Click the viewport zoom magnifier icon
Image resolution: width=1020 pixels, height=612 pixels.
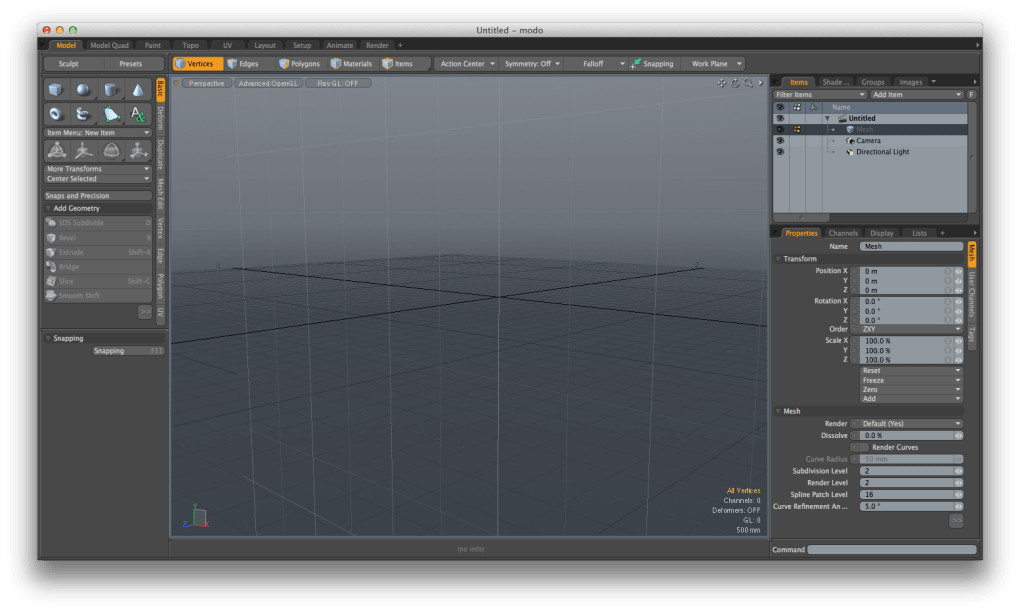[x=748, y=83]
